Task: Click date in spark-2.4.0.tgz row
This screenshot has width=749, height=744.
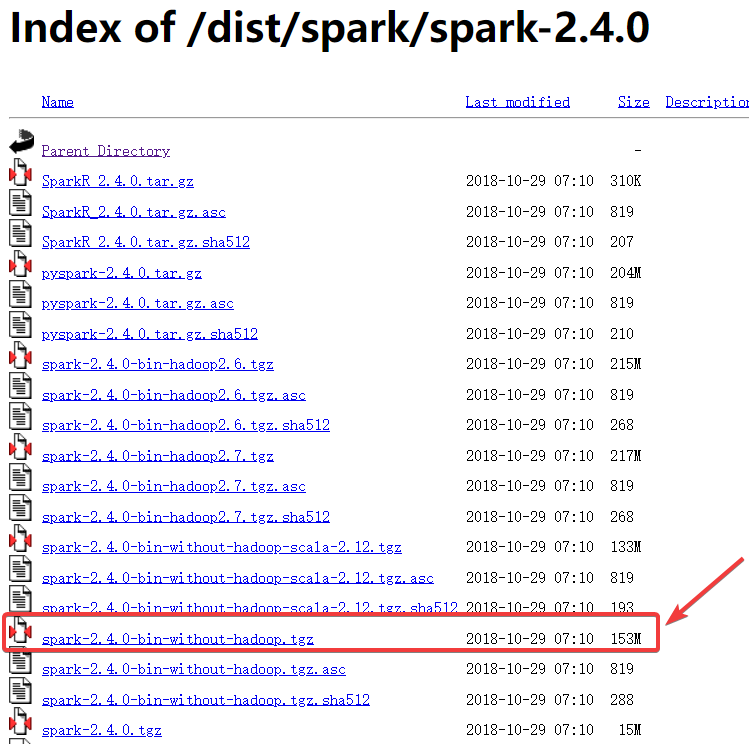Action: [x=530, y=730]
